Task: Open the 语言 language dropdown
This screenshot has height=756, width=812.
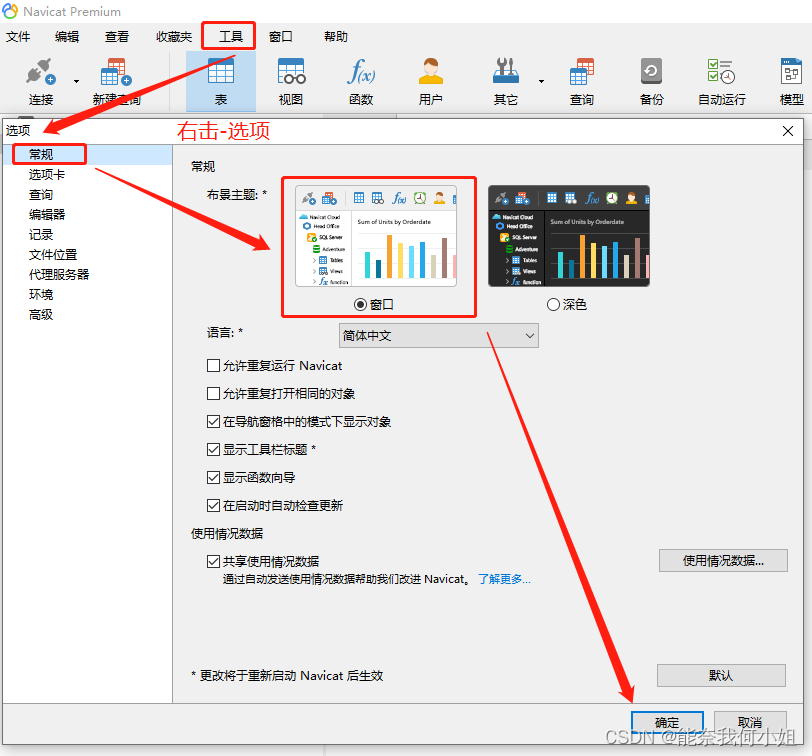Action: 437,335
